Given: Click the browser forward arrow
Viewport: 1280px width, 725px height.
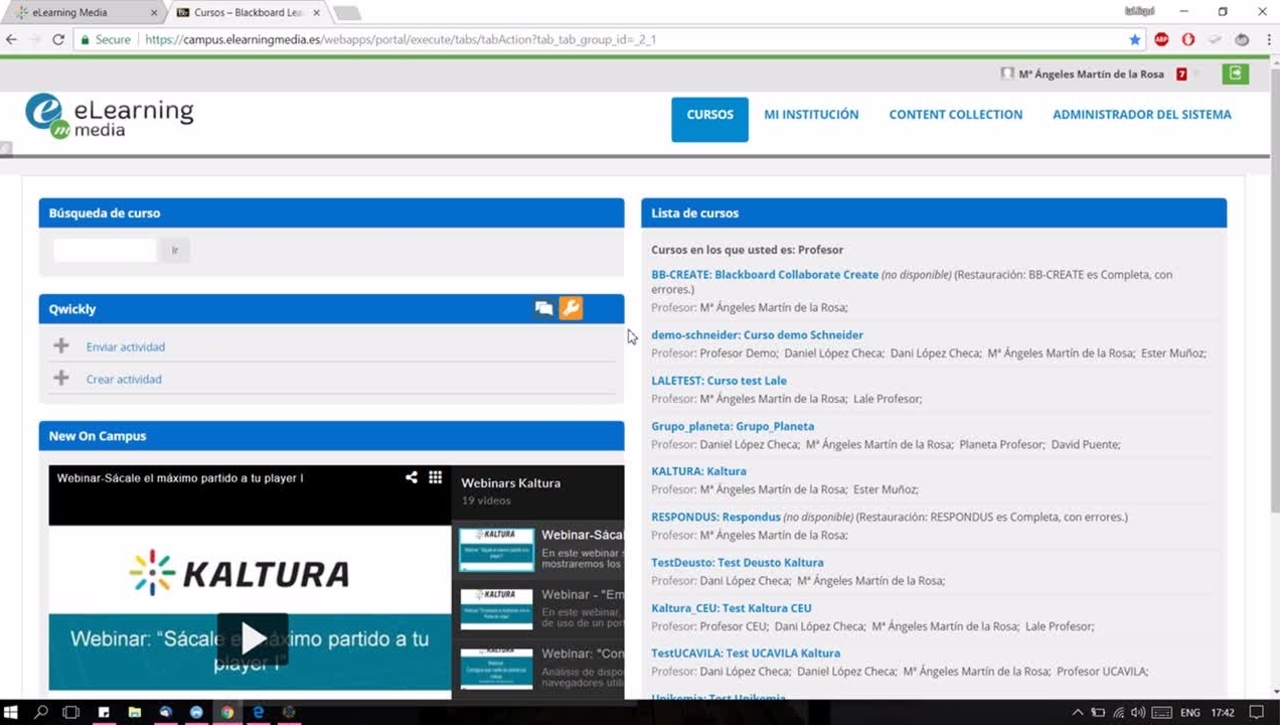Looking at the screenshot, I should 36,40.
